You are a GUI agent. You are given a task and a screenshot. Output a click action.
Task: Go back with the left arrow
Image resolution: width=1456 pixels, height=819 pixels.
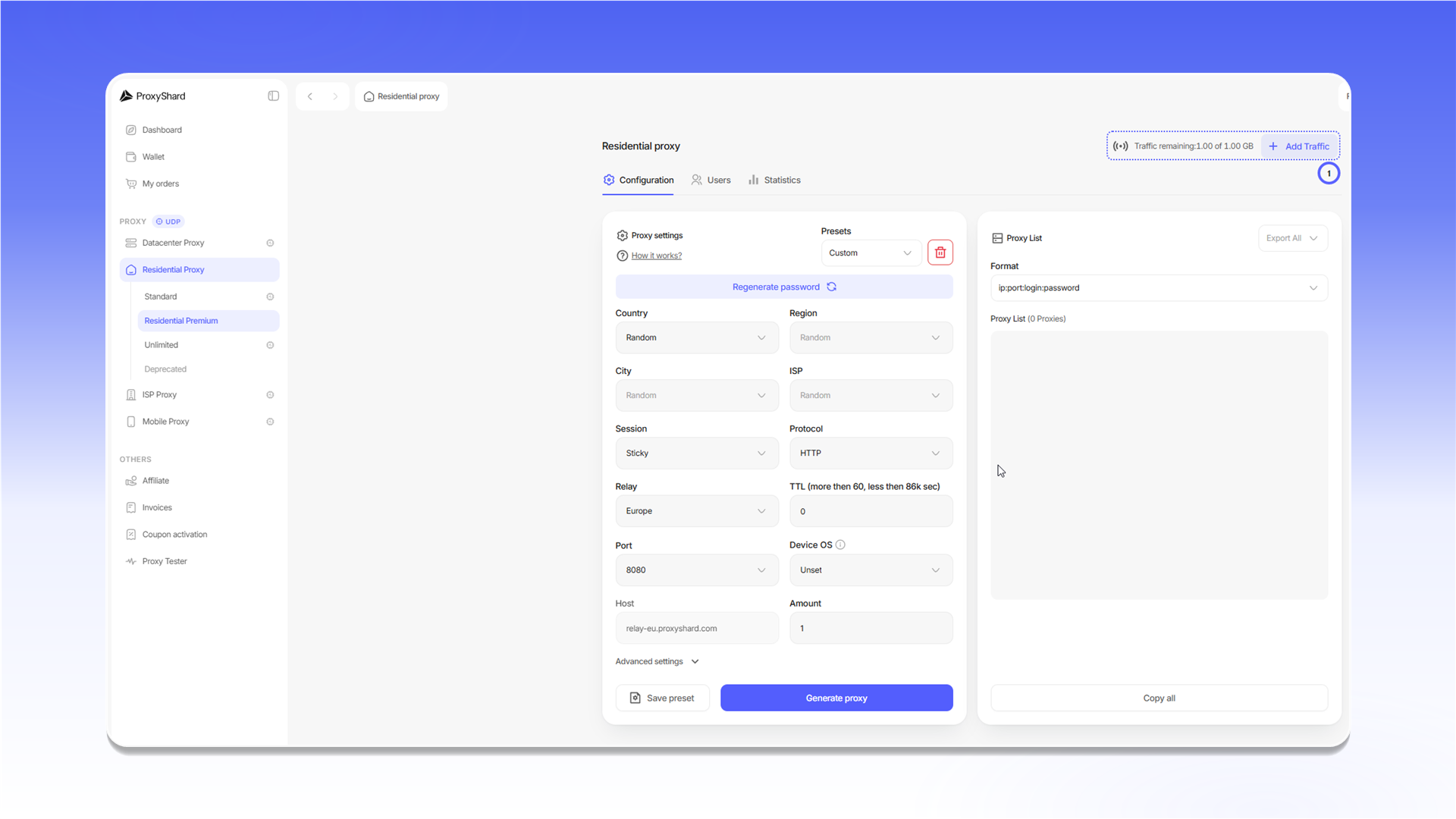tap(309, 96)
